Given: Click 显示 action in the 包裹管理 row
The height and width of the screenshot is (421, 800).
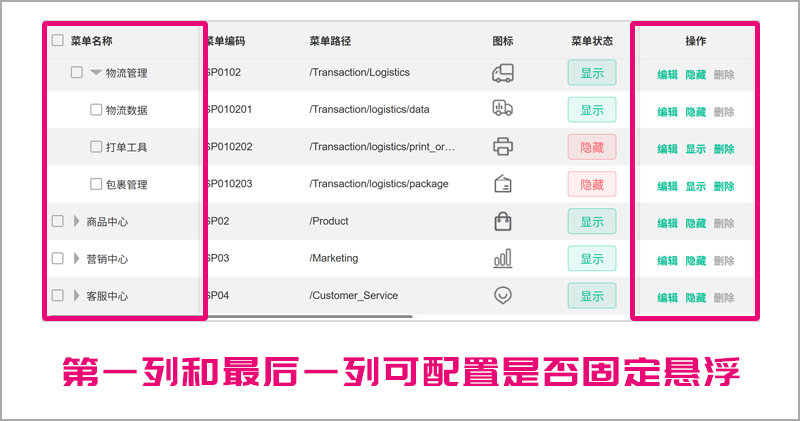Looking at the screenshot, I should [x=695, y=186].
